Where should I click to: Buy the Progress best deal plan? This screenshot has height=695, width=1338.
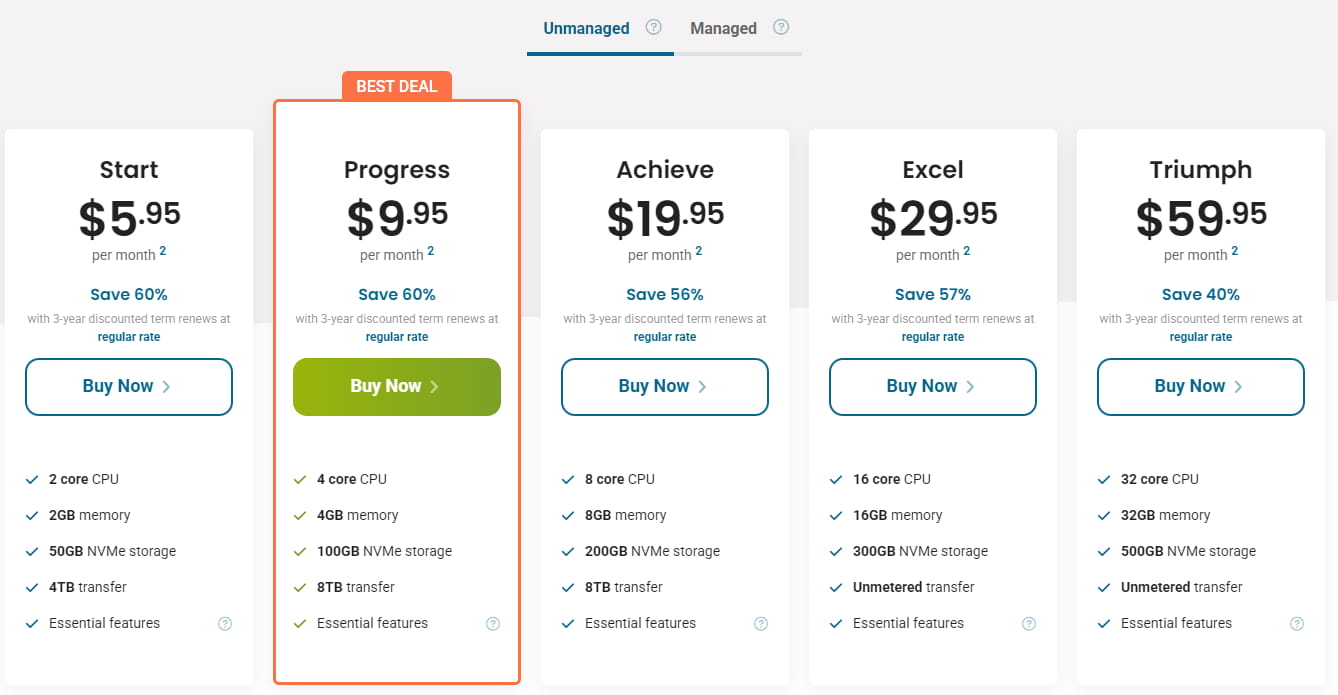tap(397, 387)
